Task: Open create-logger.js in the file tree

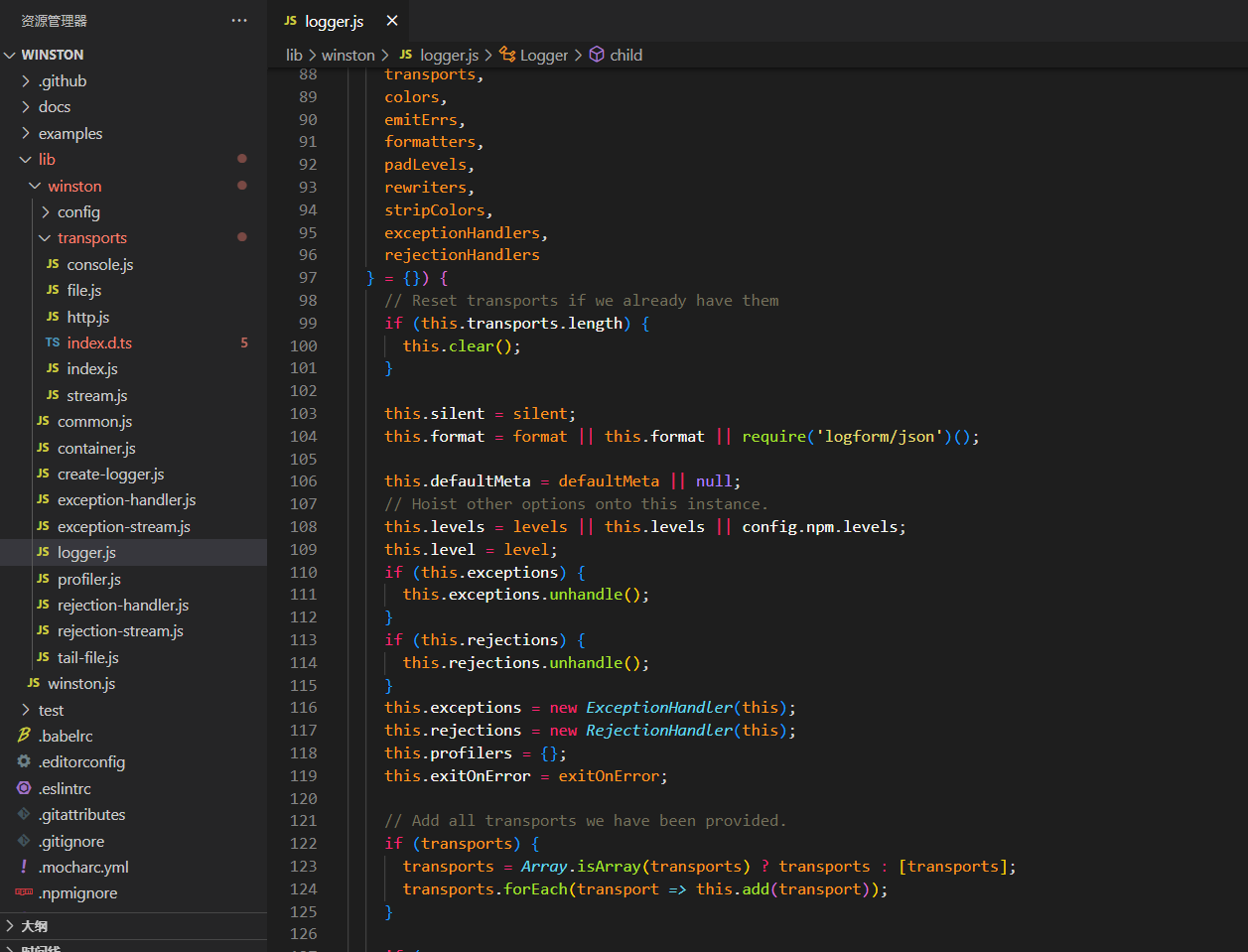Action: click(110, 474)
